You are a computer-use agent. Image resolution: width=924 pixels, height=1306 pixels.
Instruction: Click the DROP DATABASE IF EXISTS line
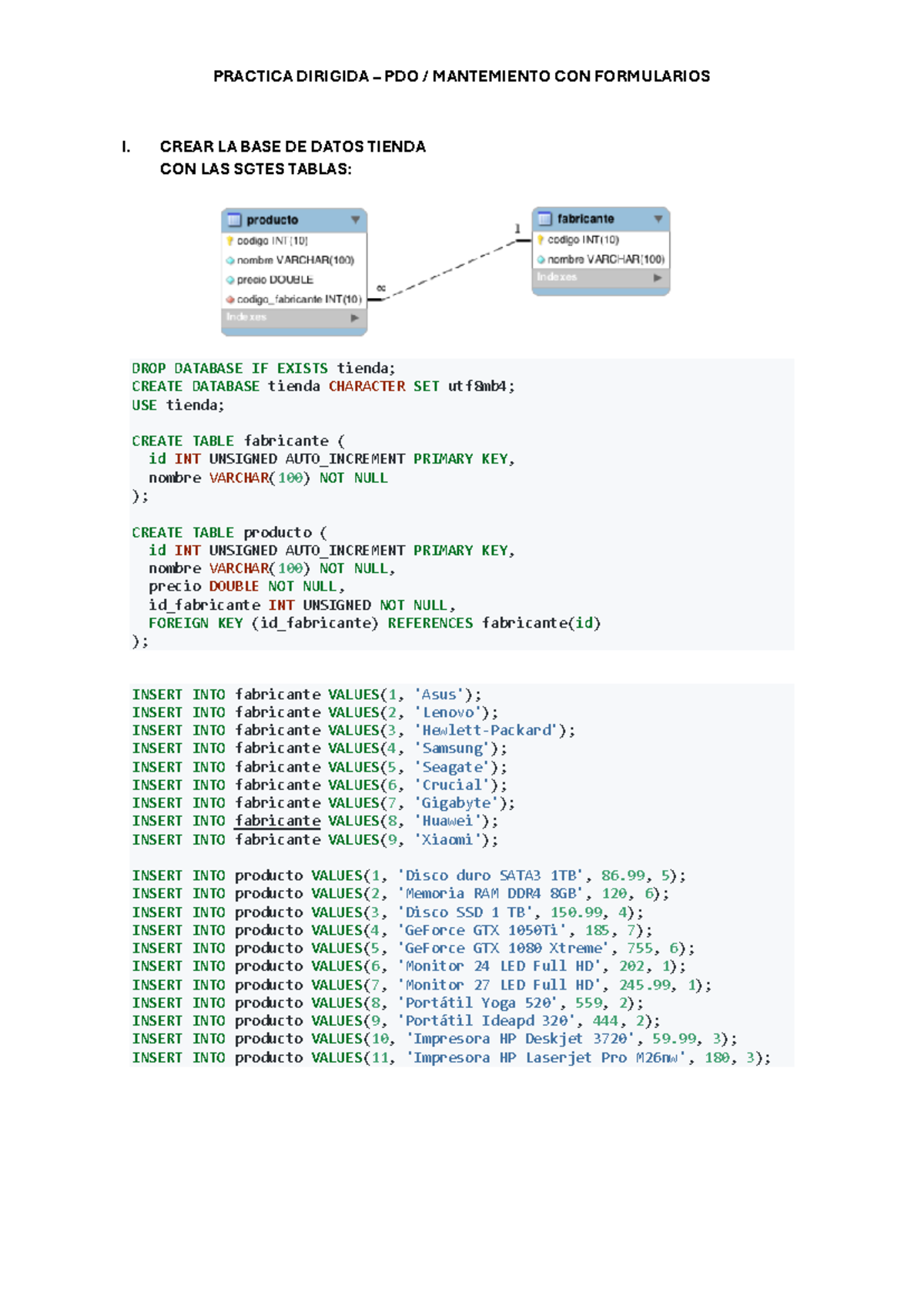click(x=263, y=368)
